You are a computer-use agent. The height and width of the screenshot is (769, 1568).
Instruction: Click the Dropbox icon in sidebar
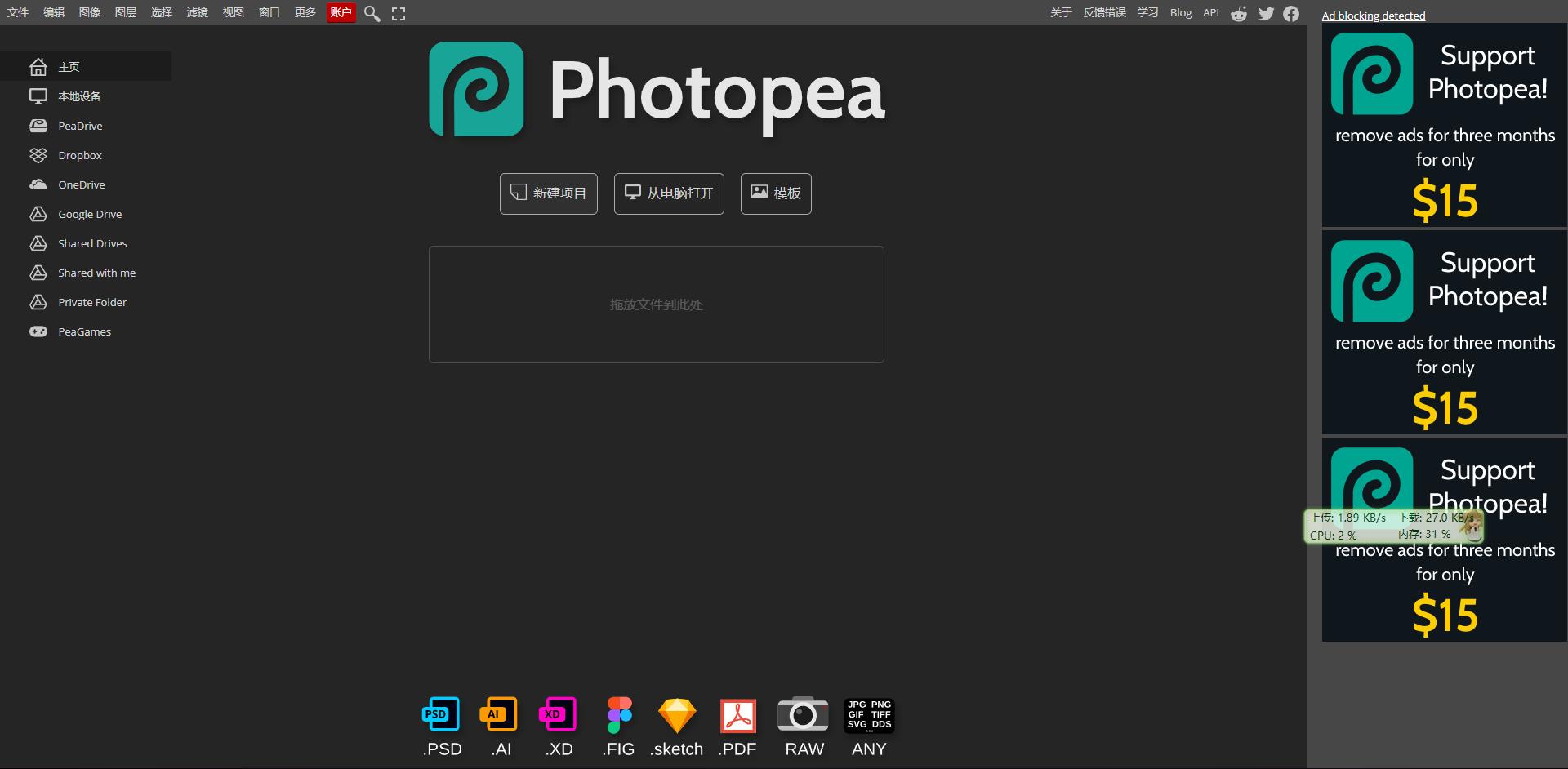[38, 155]
